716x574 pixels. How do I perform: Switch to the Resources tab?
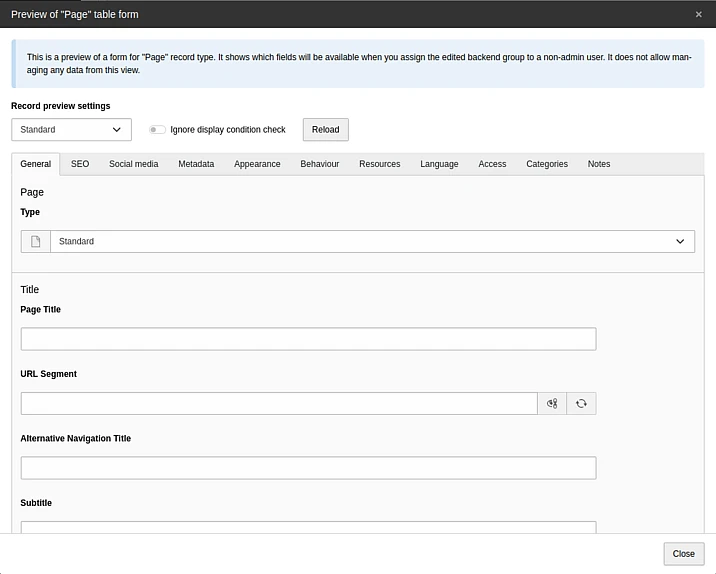[379, 164]
